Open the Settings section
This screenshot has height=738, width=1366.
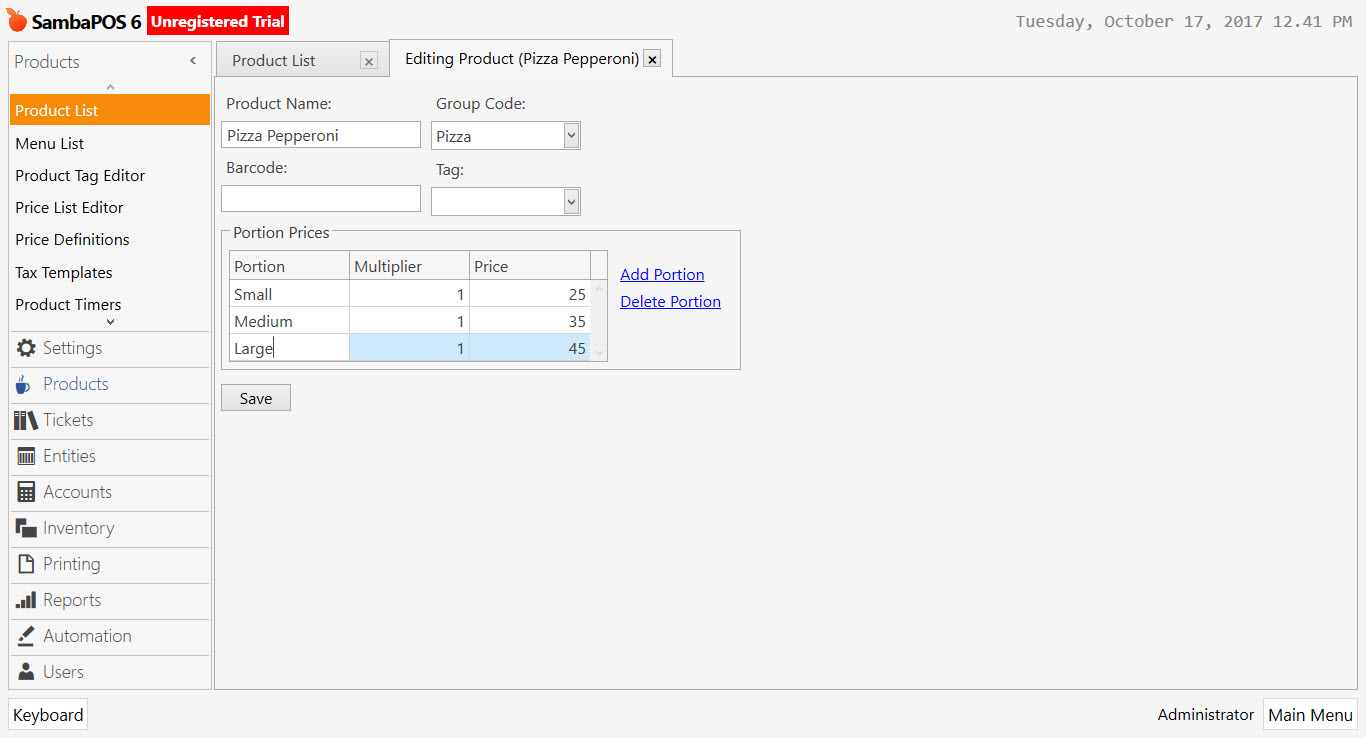pyautogui.click(x=70, y=348)
